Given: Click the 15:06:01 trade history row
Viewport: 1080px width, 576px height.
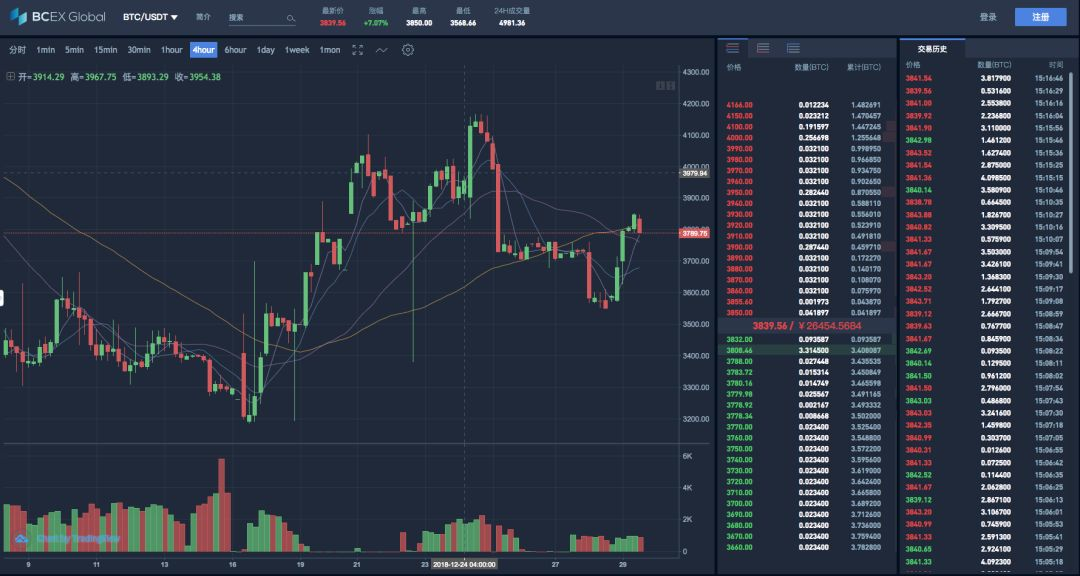Looking at the screenshot, I should coord(984,512).
